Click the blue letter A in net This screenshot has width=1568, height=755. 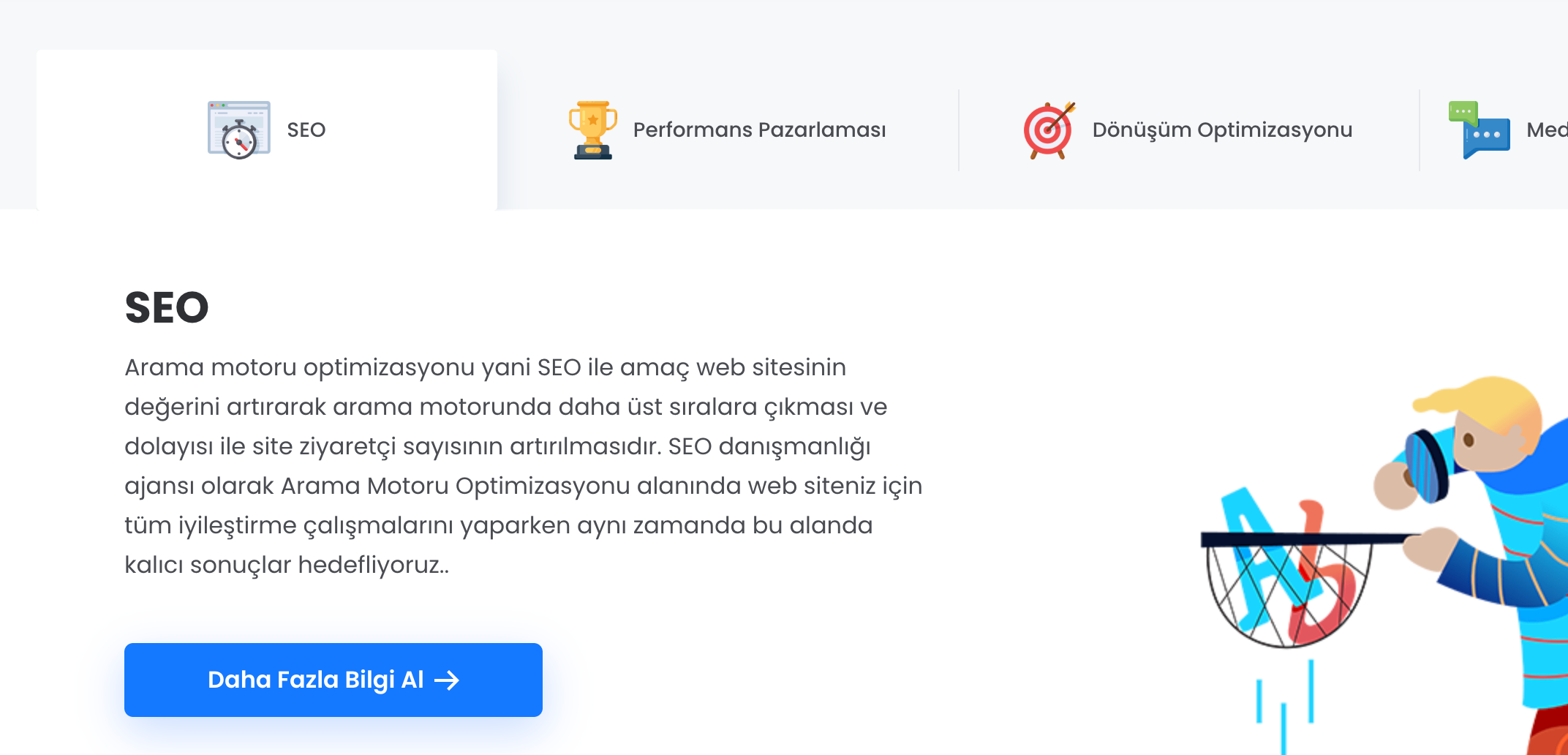point(1259,556)
